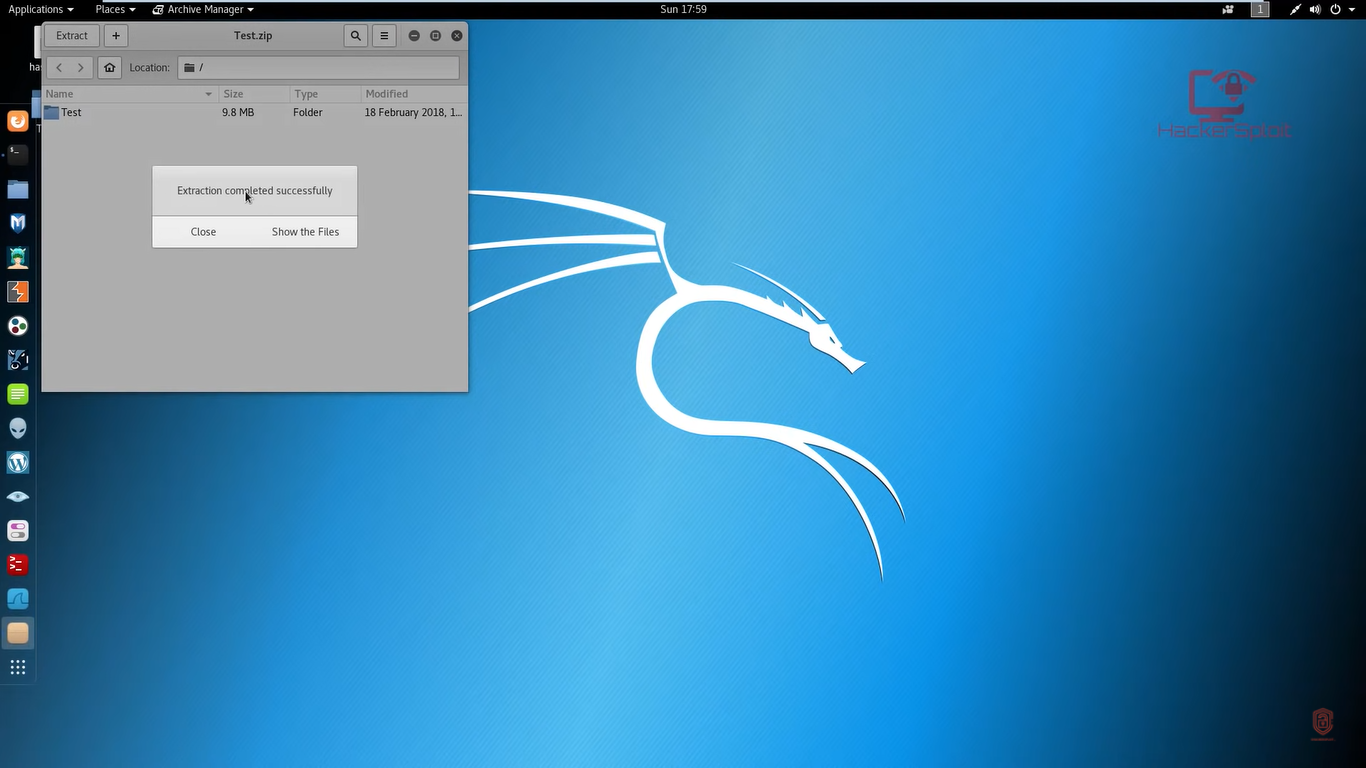Image resolution: width=1366 pixels, height=768 pixels.
Task: Close the extraction completed dialog
Action: 203,232
